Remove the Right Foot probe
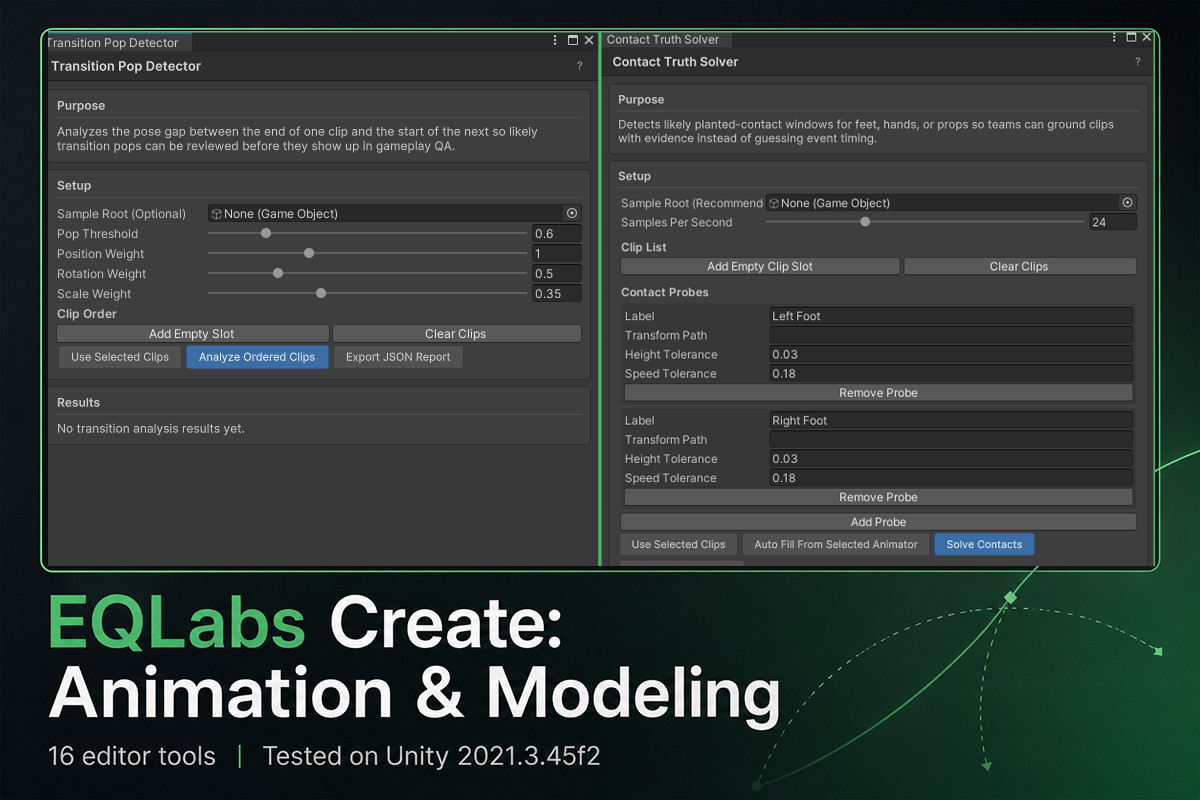1200x800 pixels. point(878,497)
